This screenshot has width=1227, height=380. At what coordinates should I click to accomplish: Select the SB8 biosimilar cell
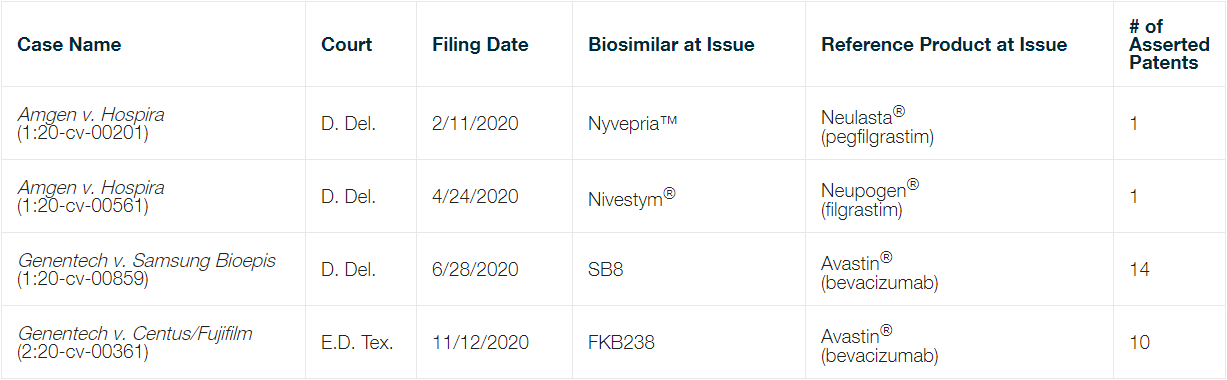(606, 270)
